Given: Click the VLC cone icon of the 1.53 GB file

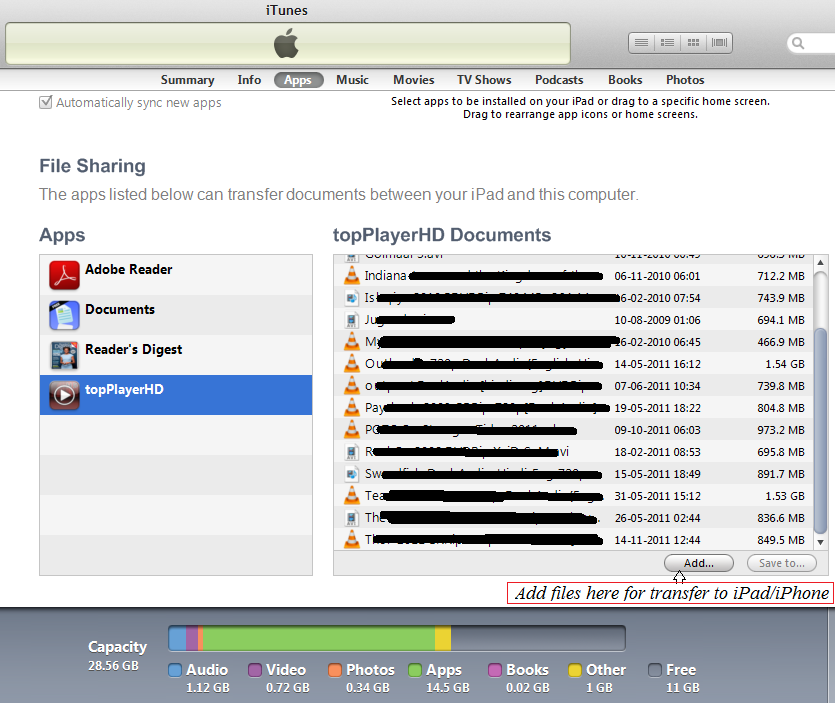Looking at the screenshot, I should (351, 495).
